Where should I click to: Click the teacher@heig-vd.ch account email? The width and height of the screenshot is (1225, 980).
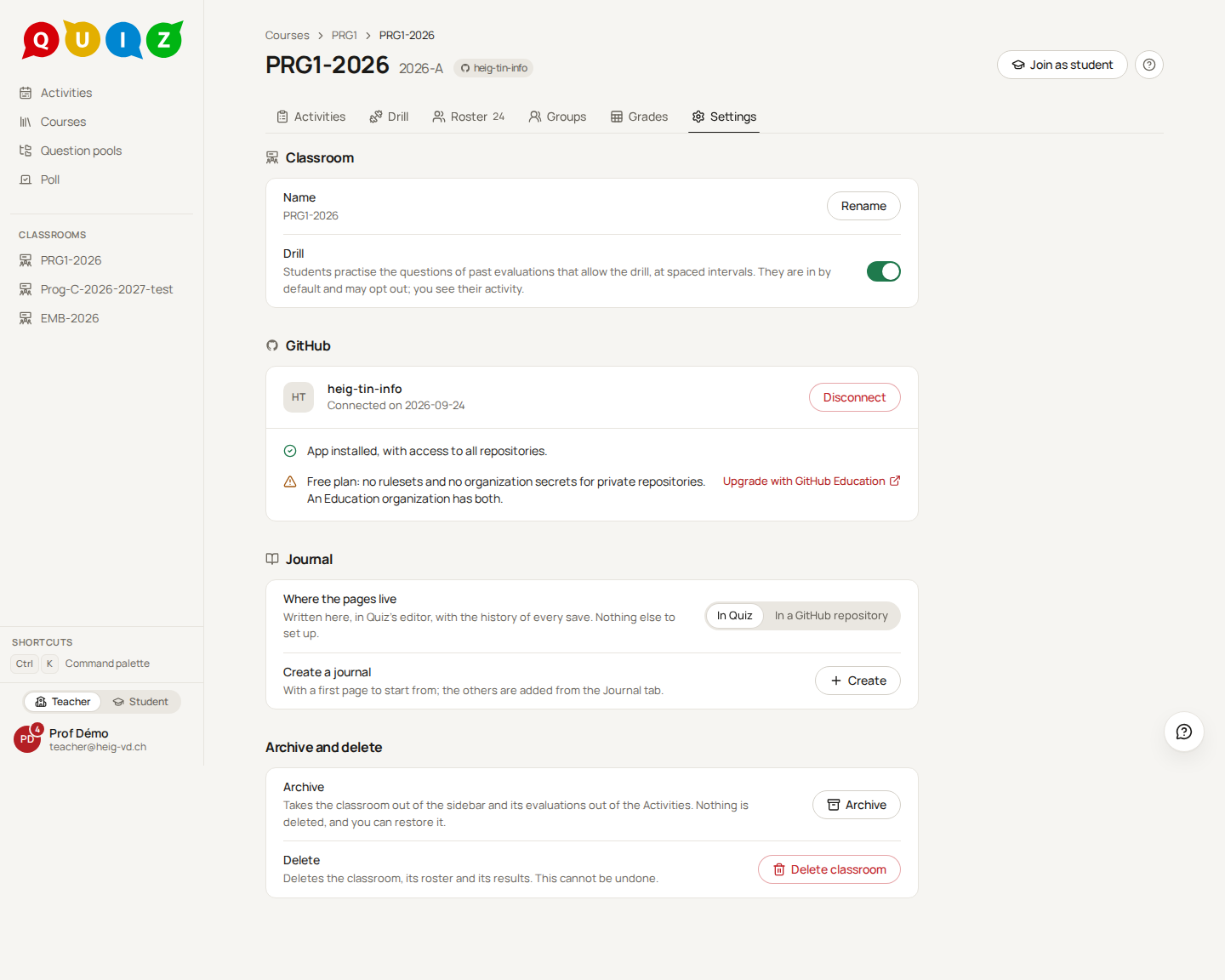click(98, 747)
